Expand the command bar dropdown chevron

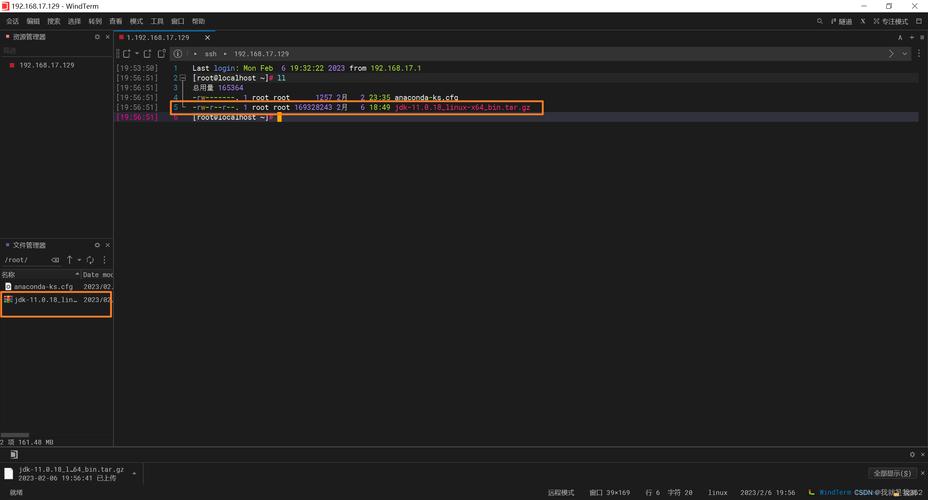906,54
